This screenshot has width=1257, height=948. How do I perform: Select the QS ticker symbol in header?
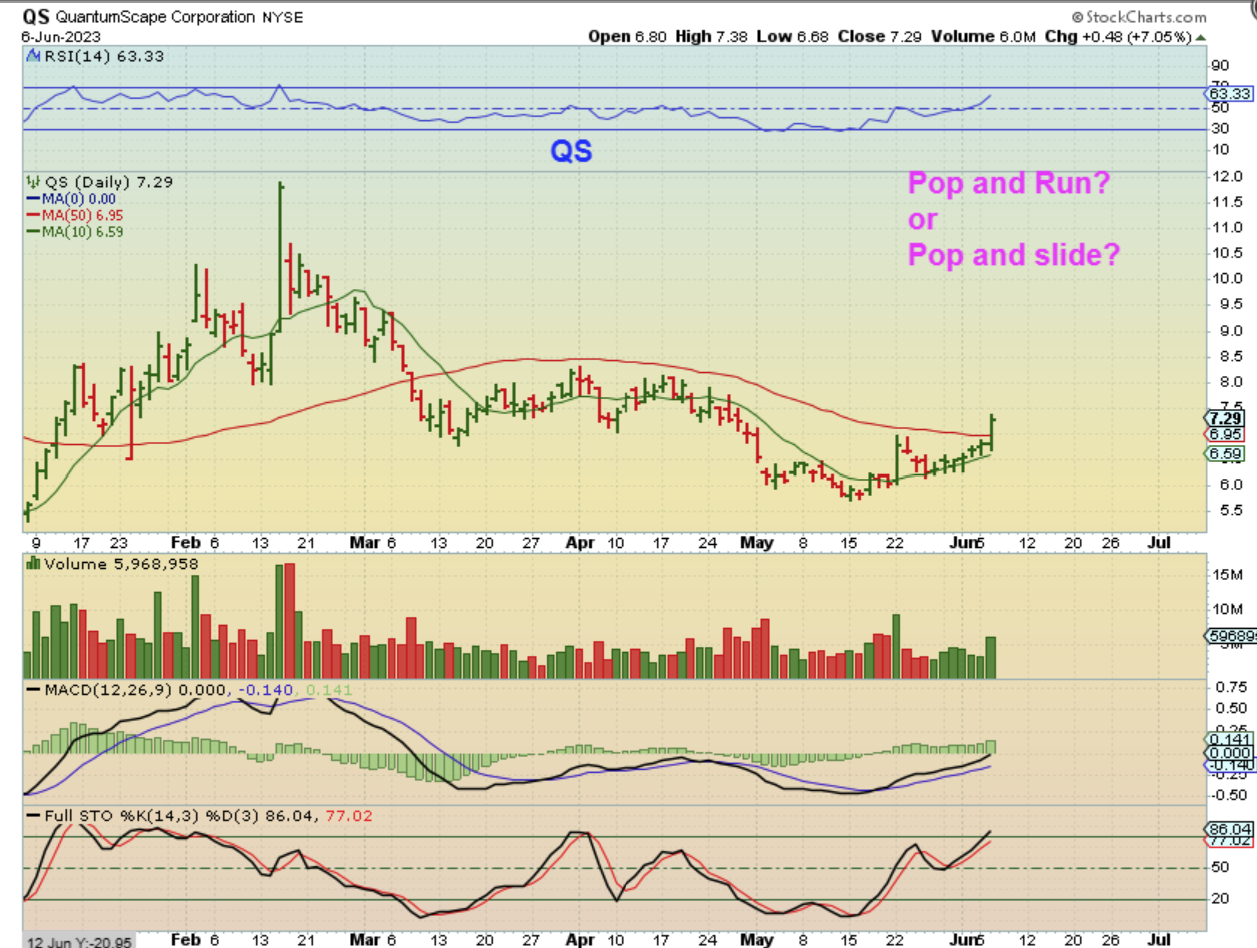point(35,17)
